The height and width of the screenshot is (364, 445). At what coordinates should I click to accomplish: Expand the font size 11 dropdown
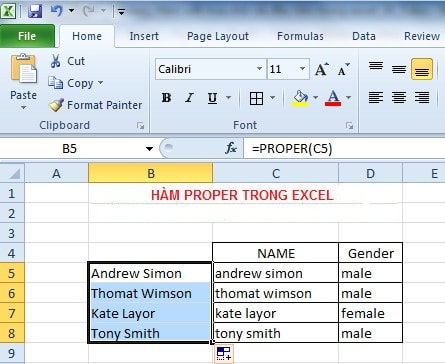[302, 69]
